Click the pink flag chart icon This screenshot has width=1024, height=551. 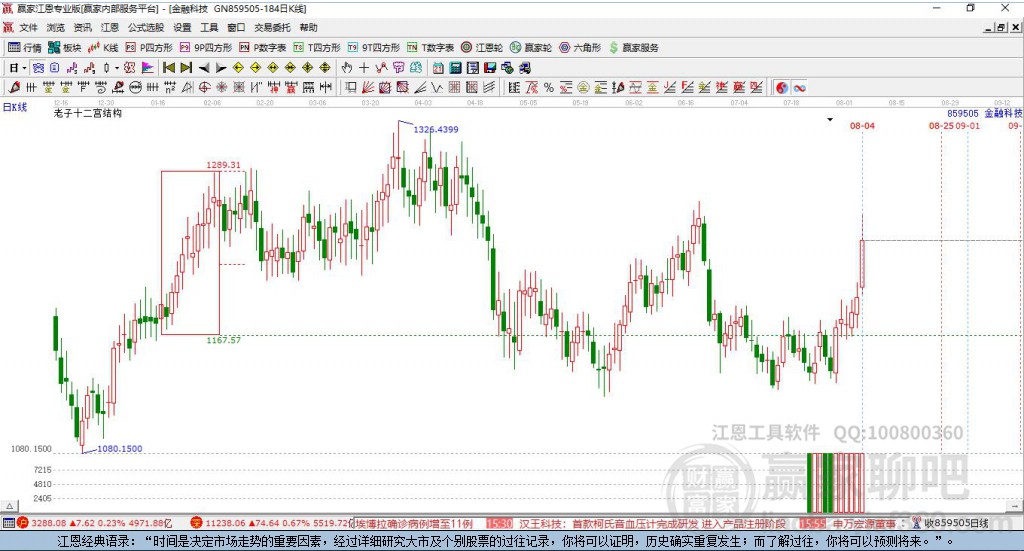click(x=148, y=68)
